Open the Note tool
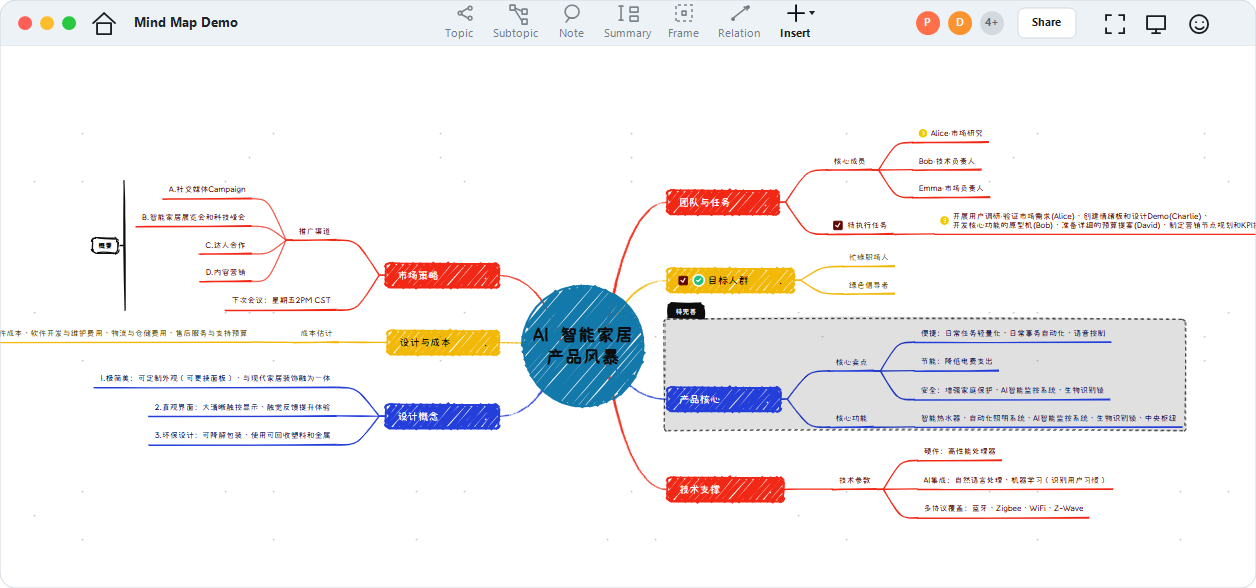 coord(572,22)
